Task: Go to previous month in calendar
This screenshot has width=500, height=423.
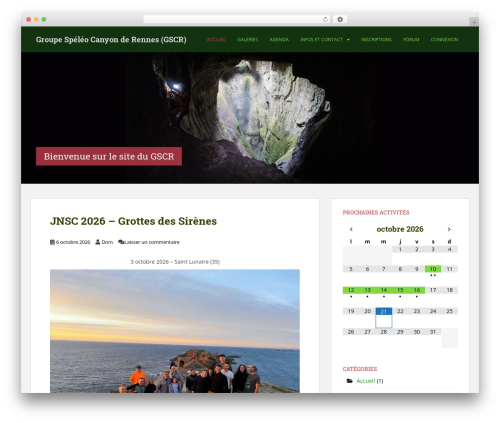Action: tap(351, 229)
